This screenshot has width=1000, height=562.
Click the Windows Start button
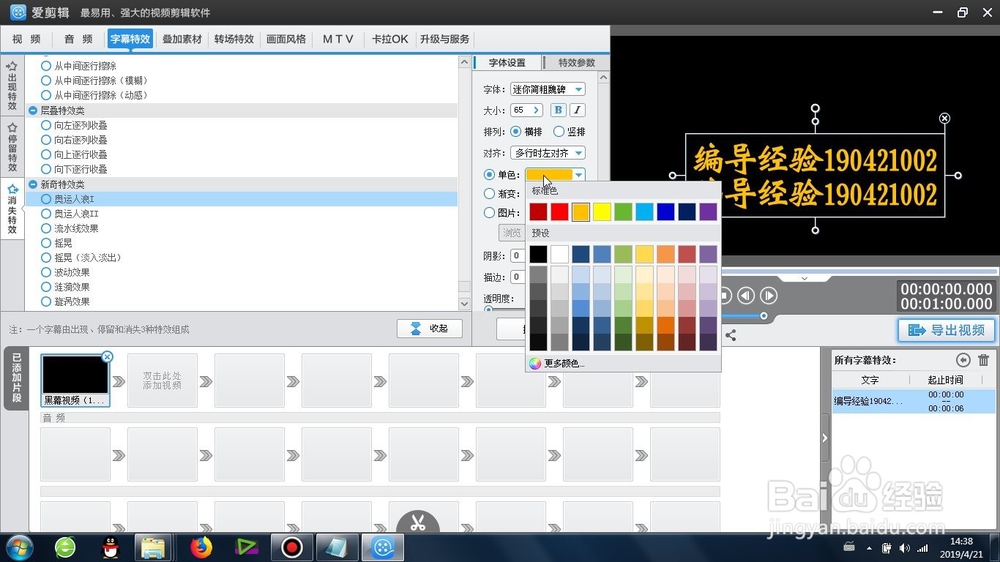19,547
